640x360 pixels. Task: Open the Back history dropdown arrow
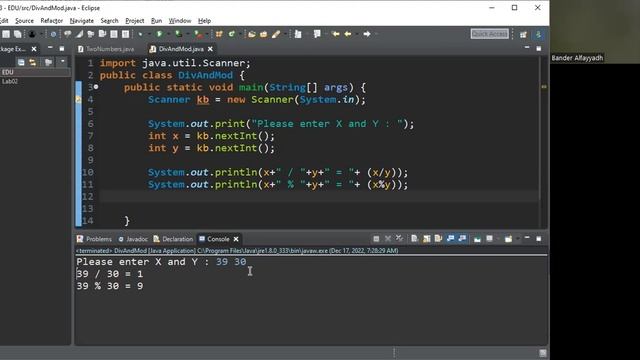click(356, 34)
